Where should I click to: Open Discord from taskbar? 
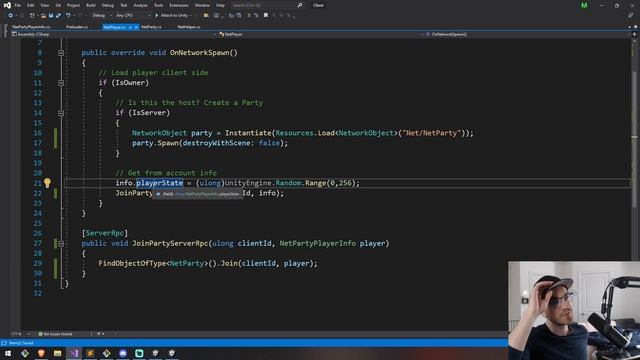123,353
